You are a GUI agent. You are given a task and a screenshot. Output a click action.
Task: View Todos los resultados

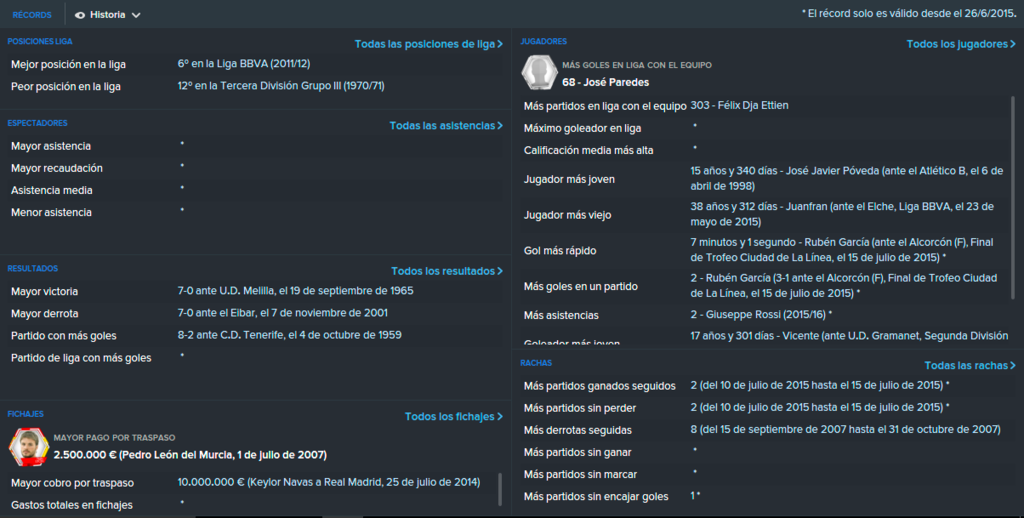(x=447, y=271)
